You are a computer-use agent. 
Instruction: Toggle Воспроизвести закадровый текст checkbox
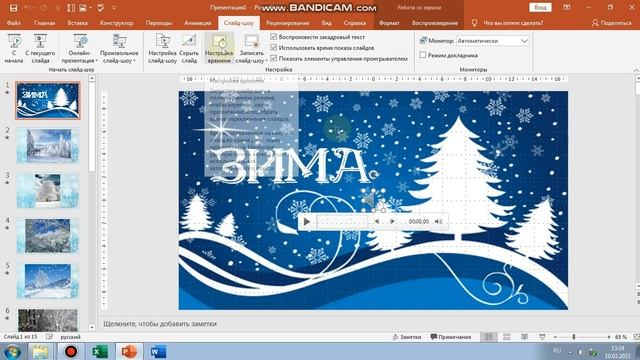[x=274, y=37]
